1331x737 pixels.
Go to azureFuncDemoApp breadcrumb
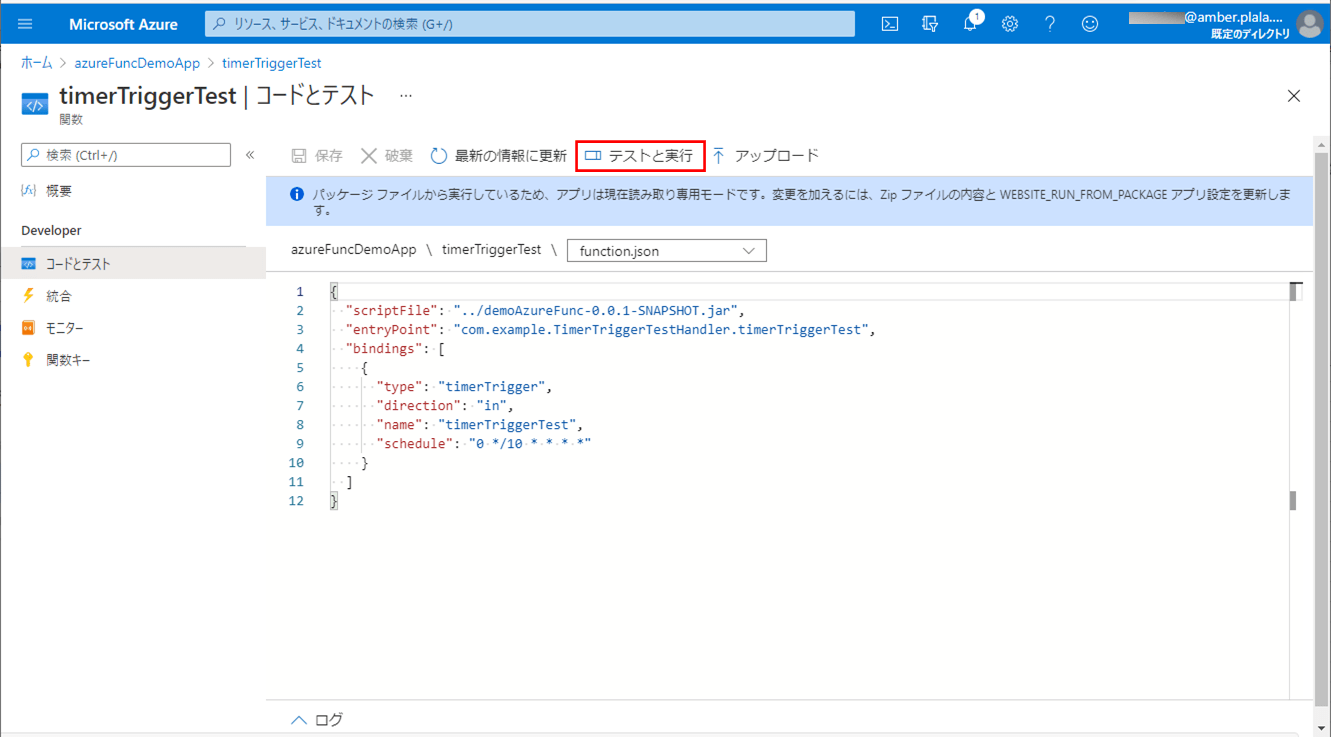point(137,63)
